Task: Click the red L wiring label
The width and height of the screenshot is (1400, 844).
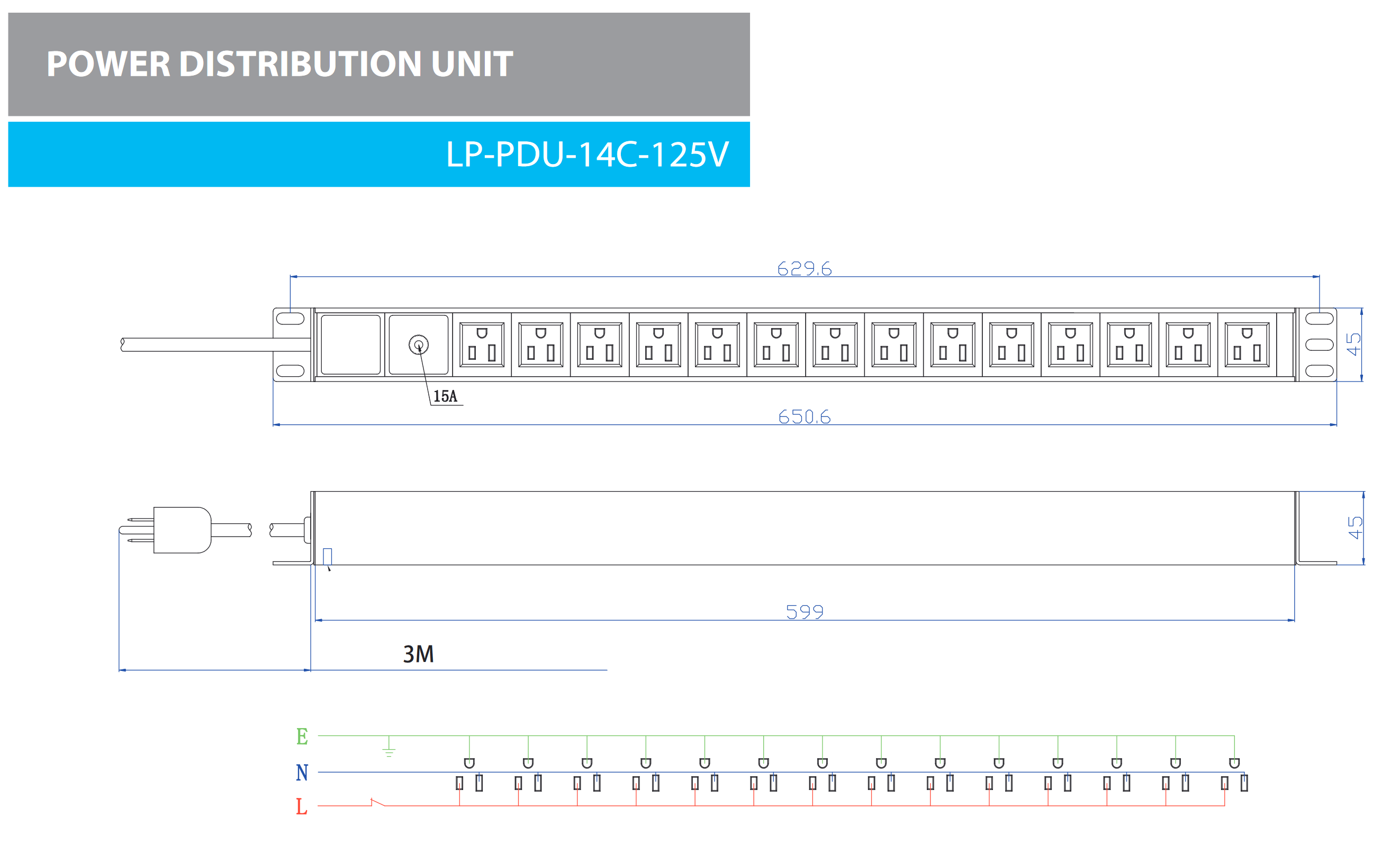Action: (301, 806)
